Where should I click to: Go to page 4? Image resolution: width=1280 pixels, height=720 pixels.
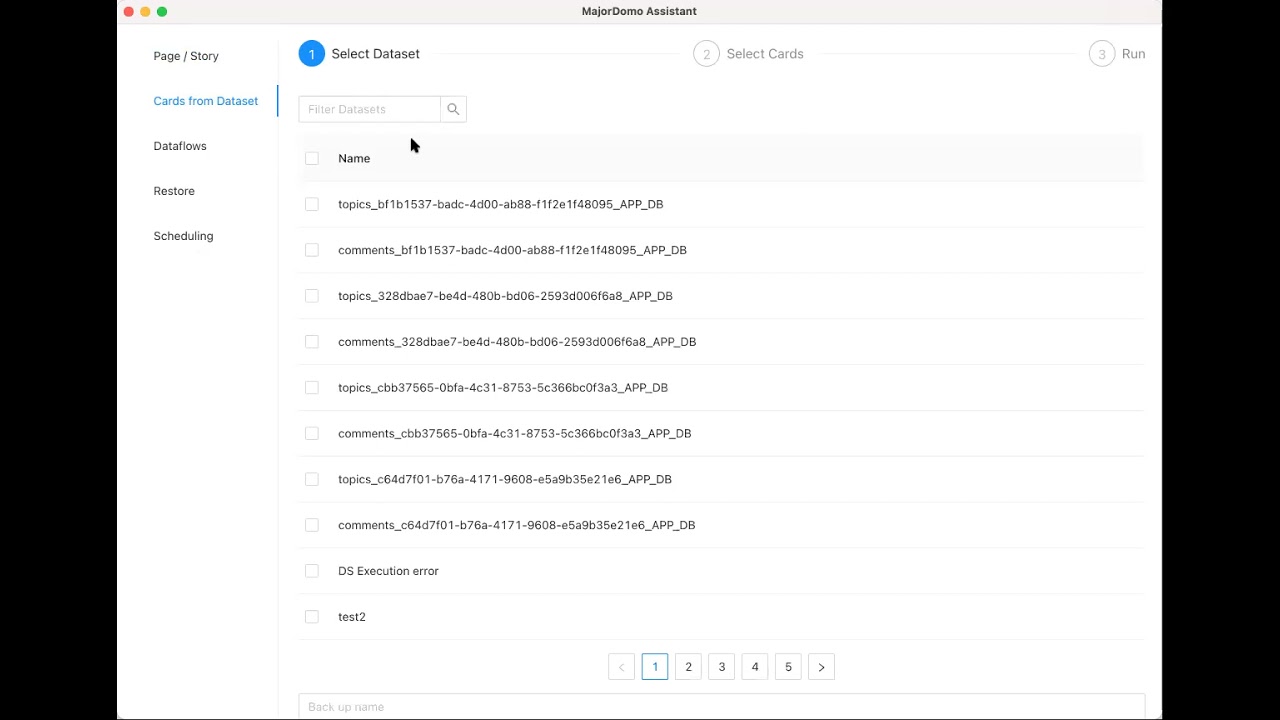pyautogui.click(x=755, y=667)
